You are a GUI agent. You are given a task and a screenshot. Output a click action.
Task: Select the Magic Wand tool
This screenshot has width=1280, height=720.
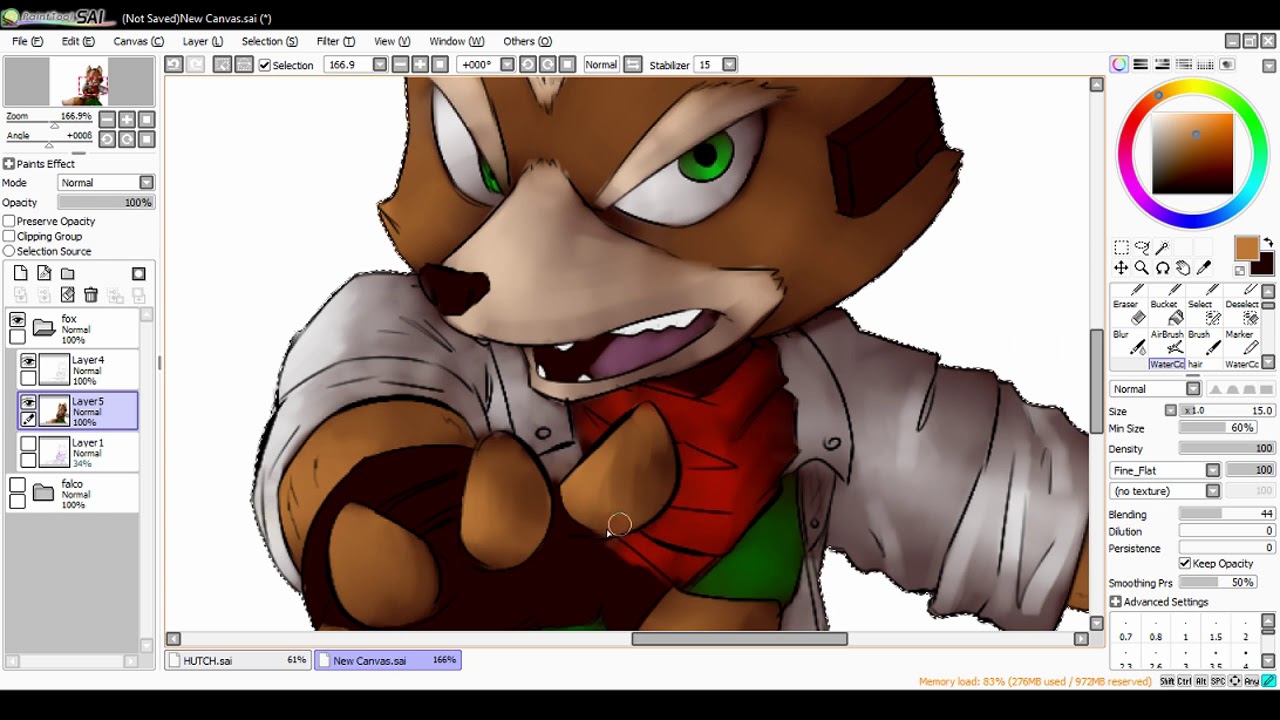click(1162, 247)
